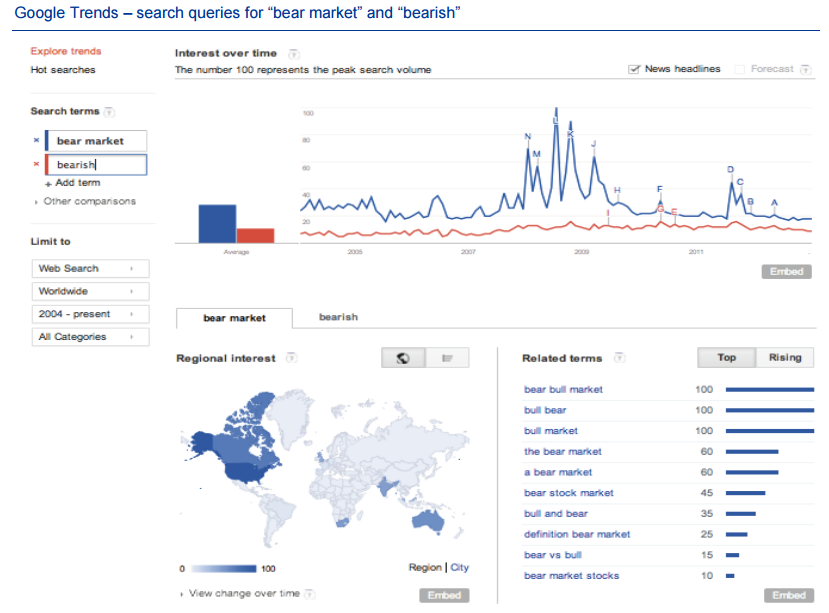Open the 'bull market' related term
The height and width of the screenshot is (613, 829).
click(550, 431)
